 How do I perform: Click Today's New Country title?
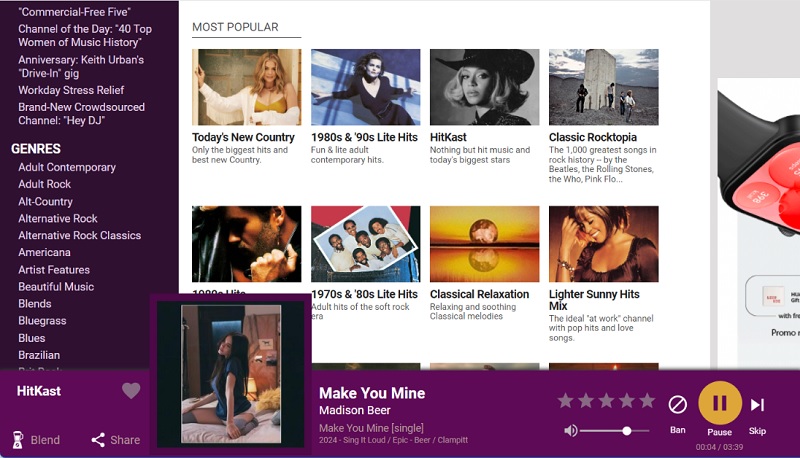[243, 137]
